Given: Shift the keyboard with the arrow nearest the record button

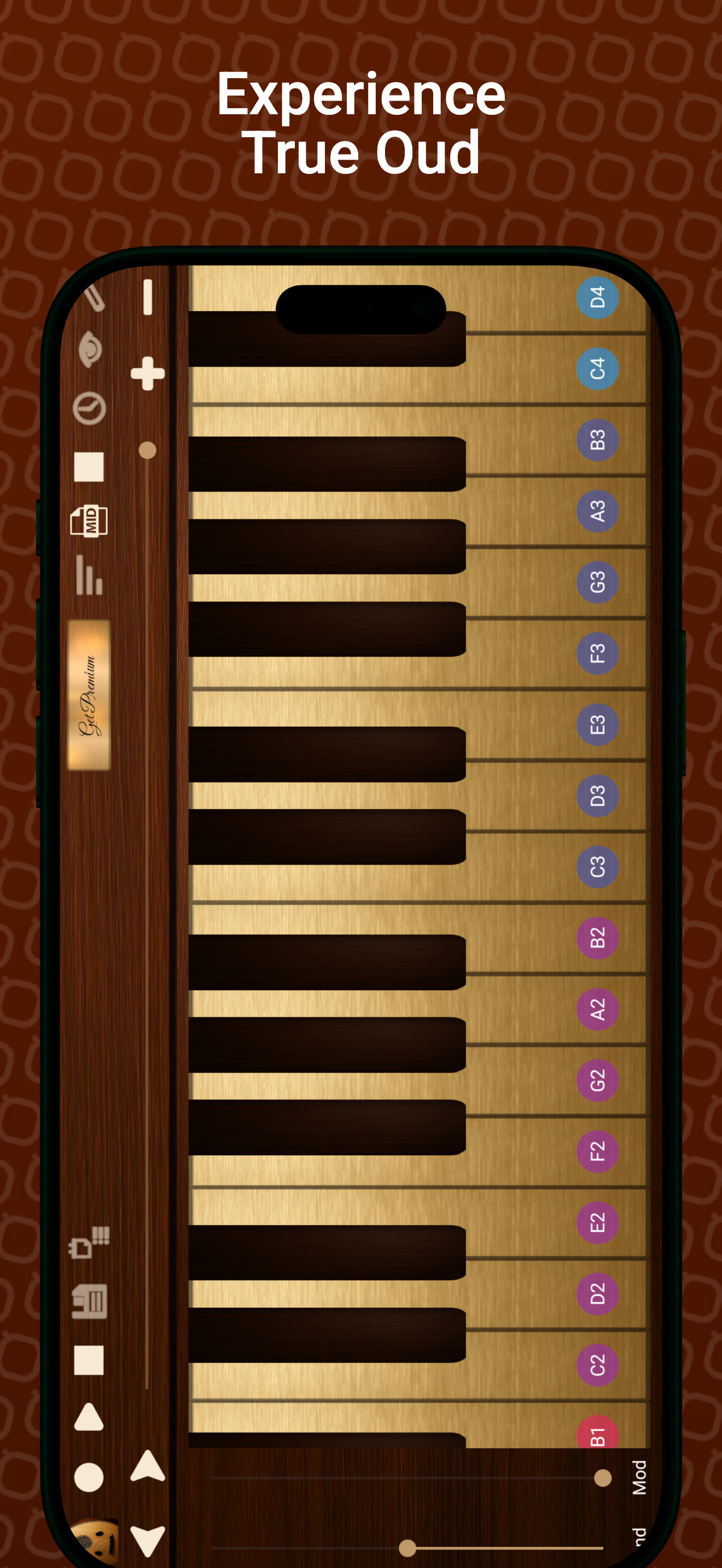Looking at the screenshot, I should coord(148,1466).
